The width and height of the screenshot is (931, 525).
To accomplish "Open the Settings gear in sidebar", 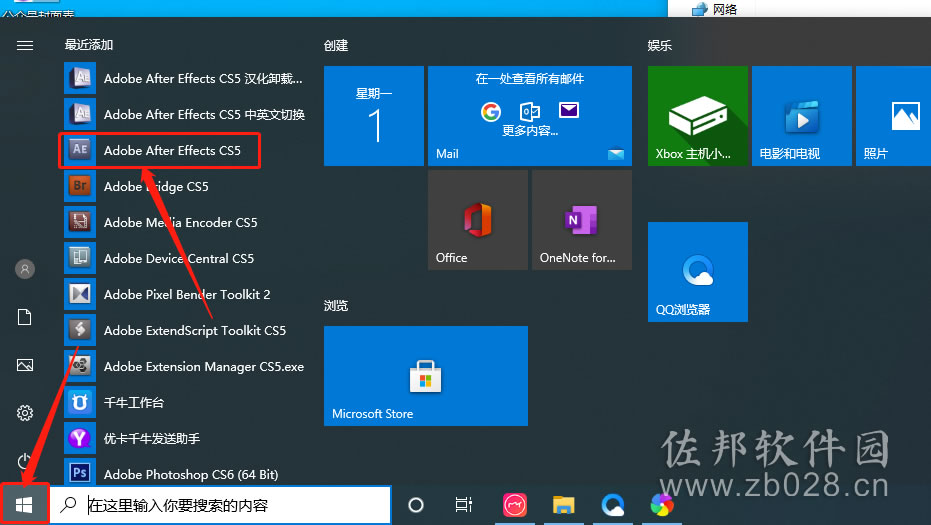I will [25, 413].
